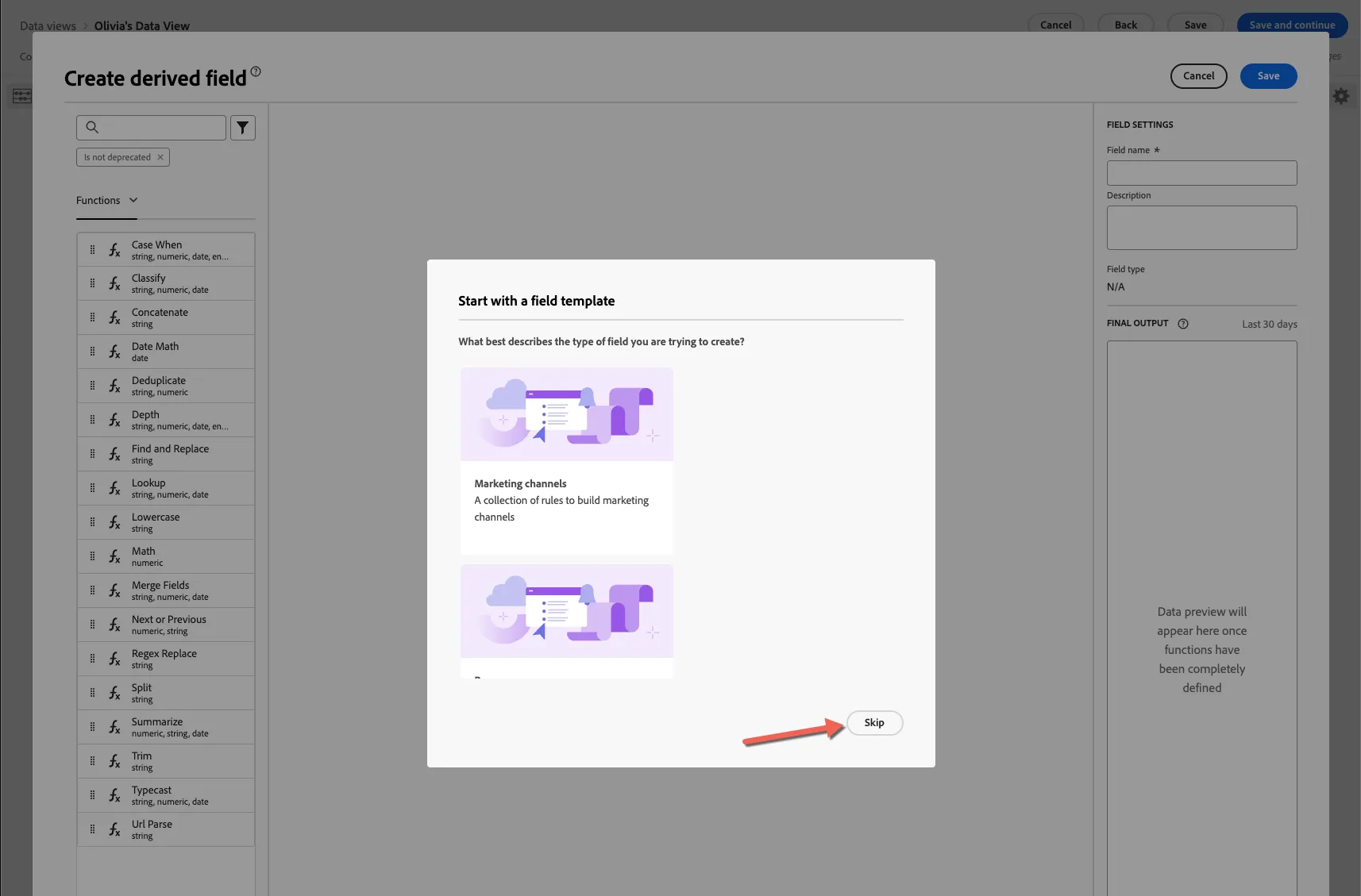Select the Marketing channels template card
Screen dimensions: 1361x896
pos(567,460)
